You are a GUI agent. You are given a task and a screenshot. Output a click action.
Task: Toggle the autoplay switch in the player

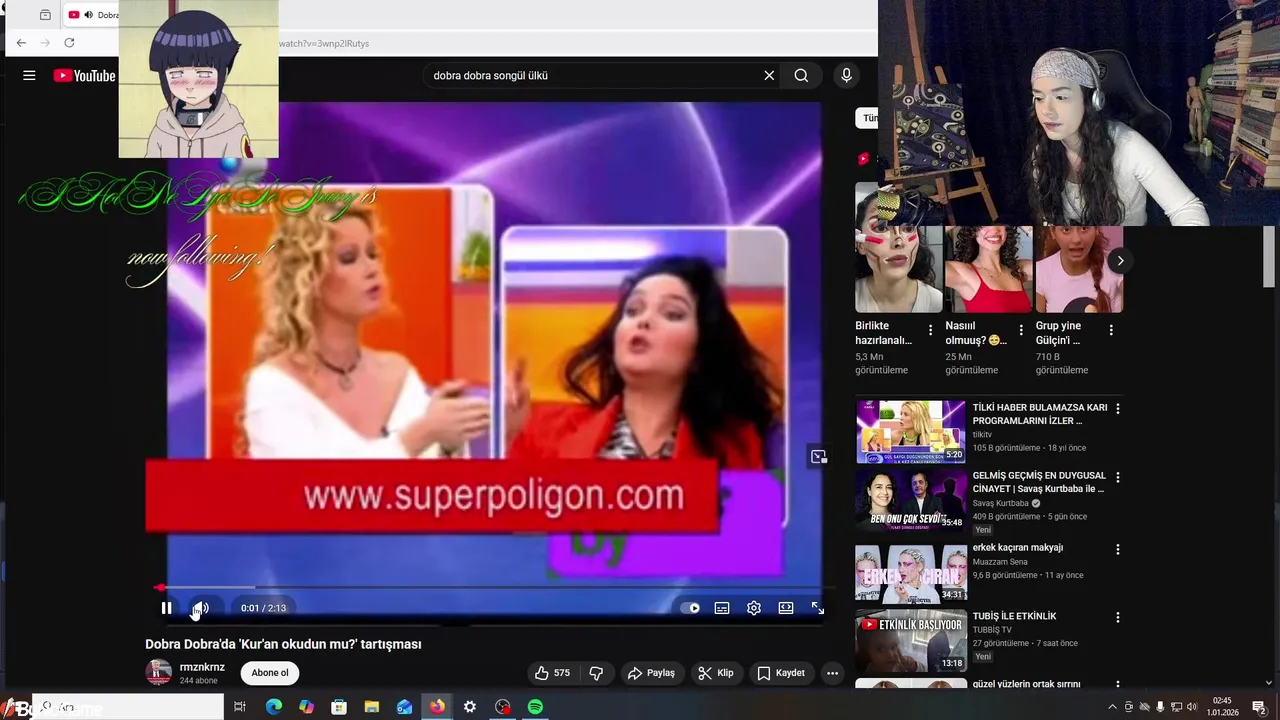pos(690,608)
